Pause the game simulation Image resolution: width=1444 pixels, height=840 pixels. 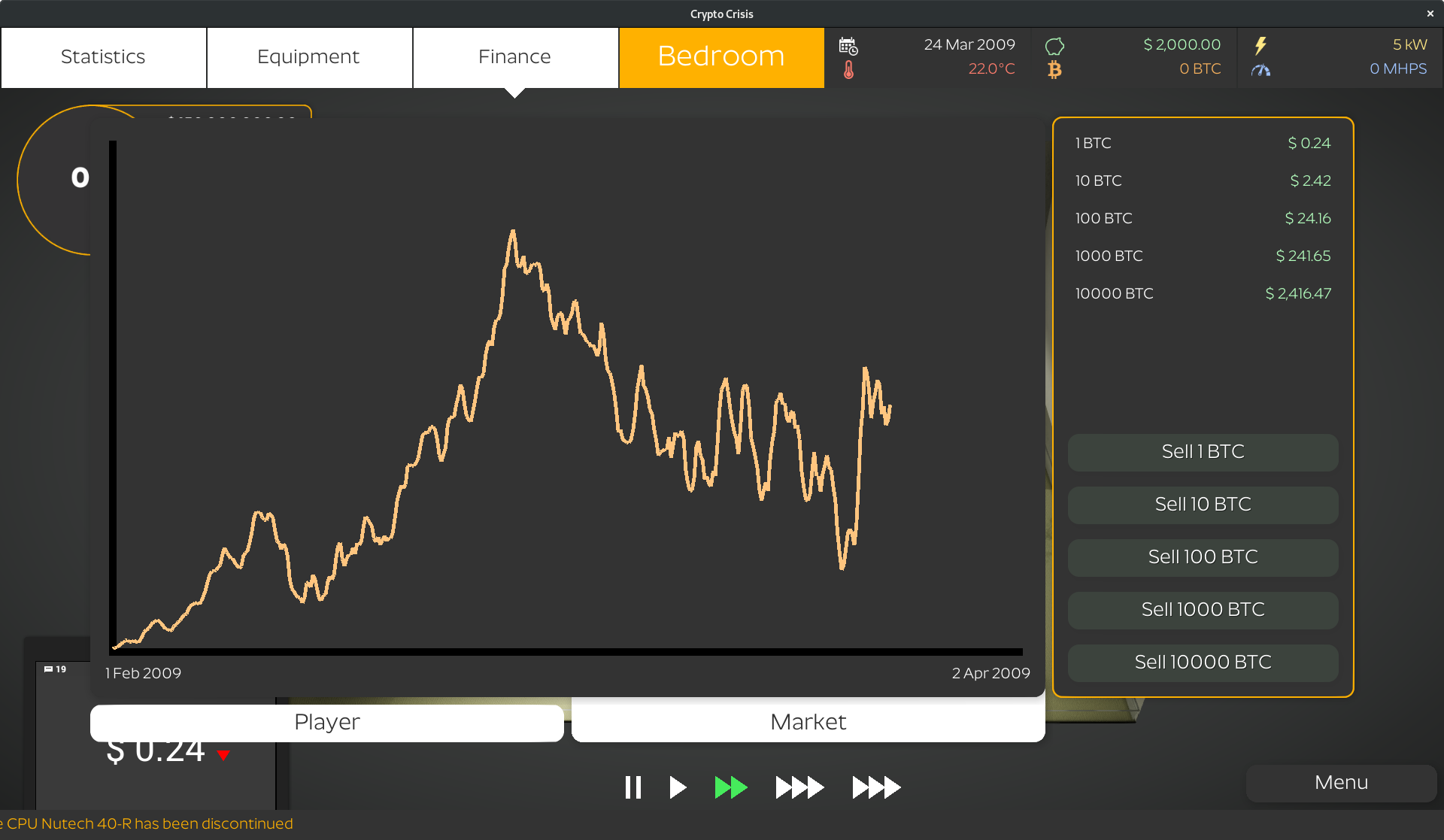[633, 787]
